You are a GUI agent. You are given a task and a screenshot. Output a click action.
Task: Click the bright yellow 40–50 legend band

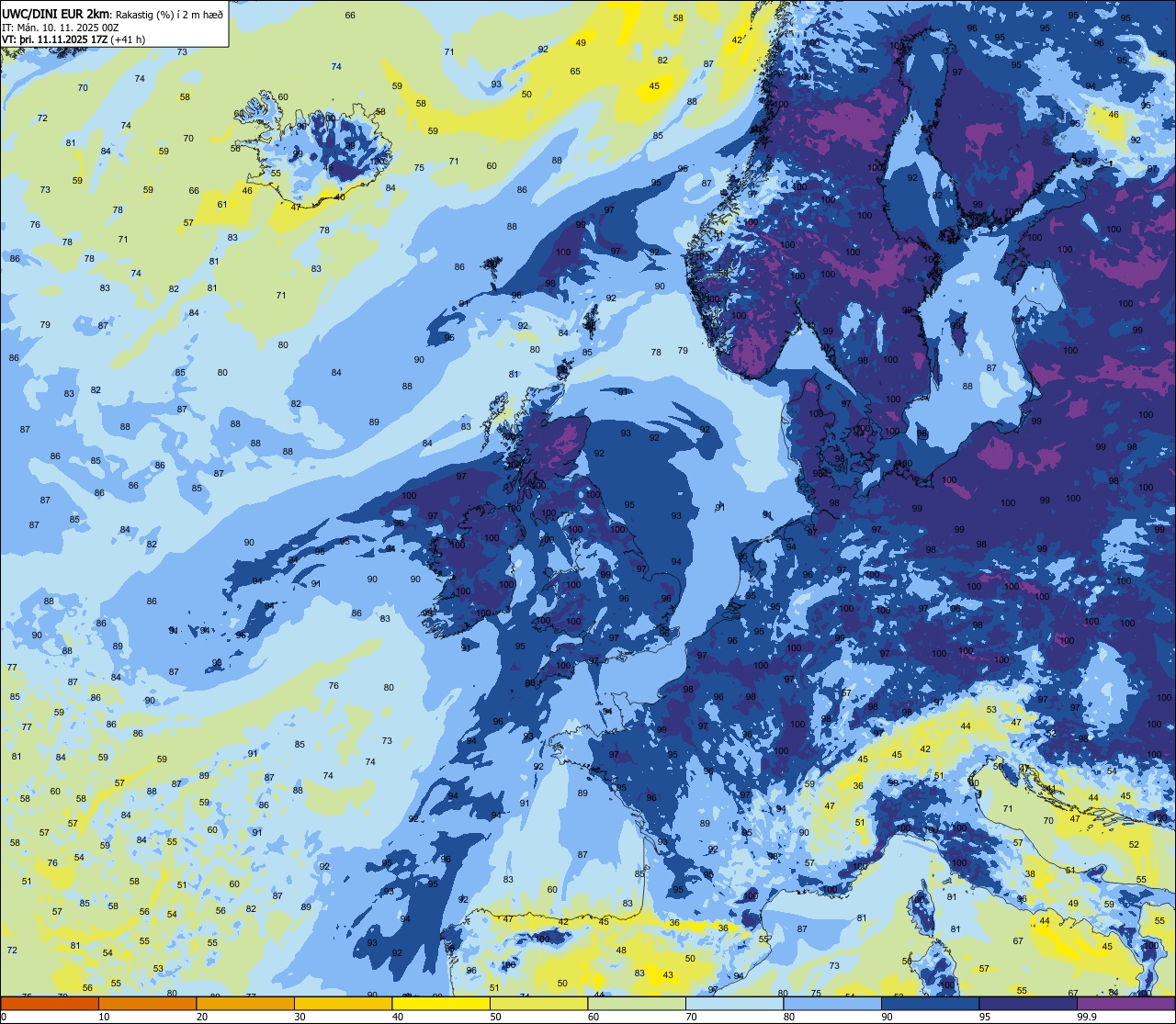click(441, 1004)
